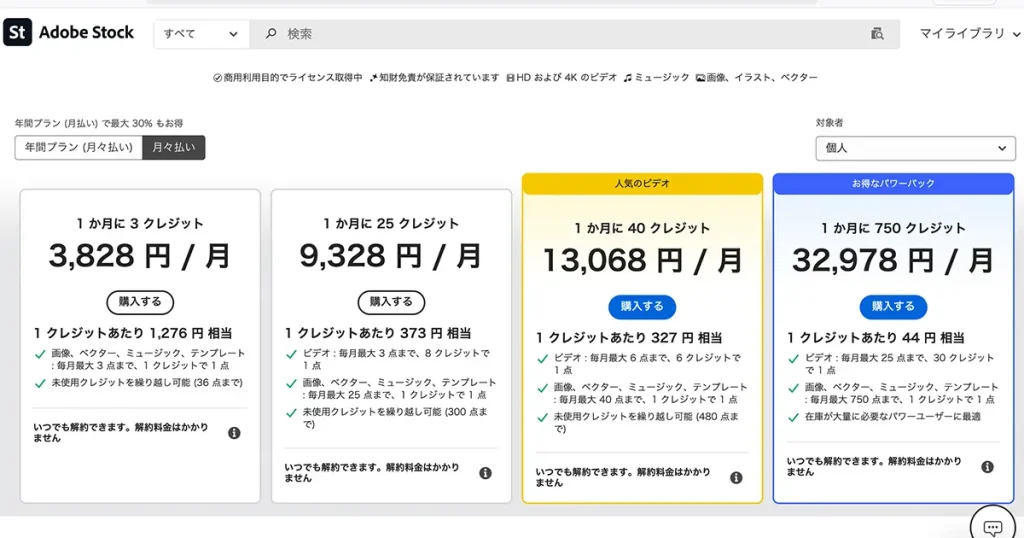The image size is (1024, 538).
Task: Click 購入する for the 9,328 円 plan
Action: tap(391, 301)
